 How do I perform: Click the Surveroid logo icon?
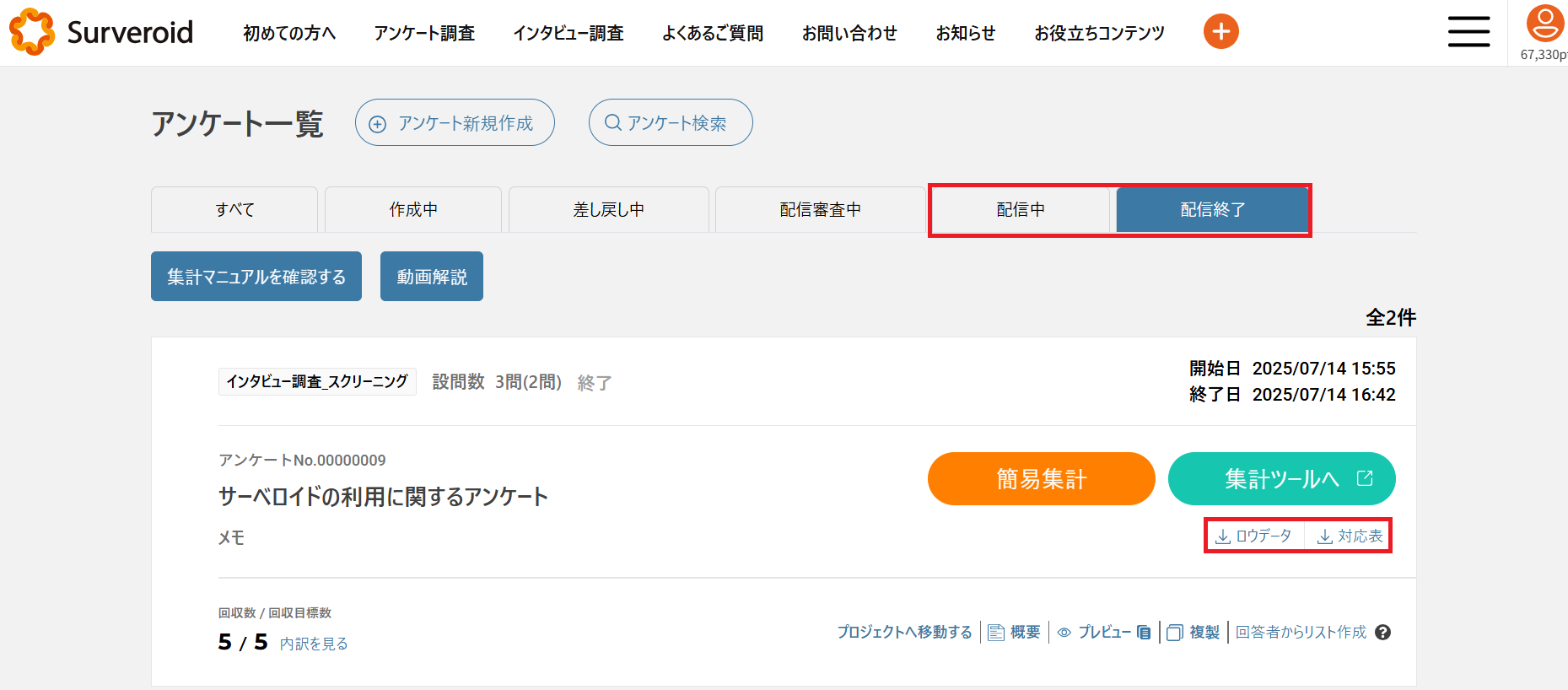32,32
